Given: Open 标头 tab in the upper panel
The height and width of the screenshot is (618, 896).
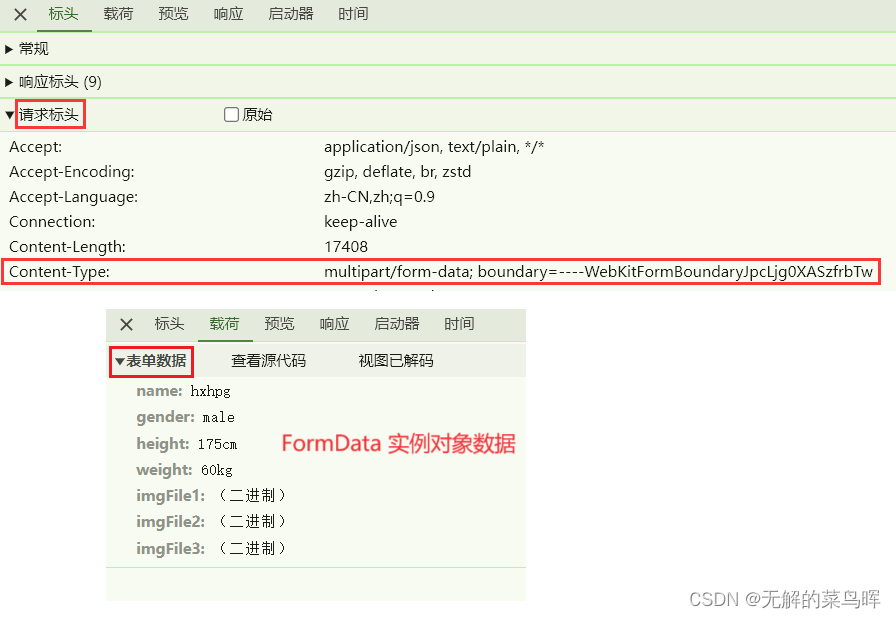Looking at the screenshot, I should [63, 14].
